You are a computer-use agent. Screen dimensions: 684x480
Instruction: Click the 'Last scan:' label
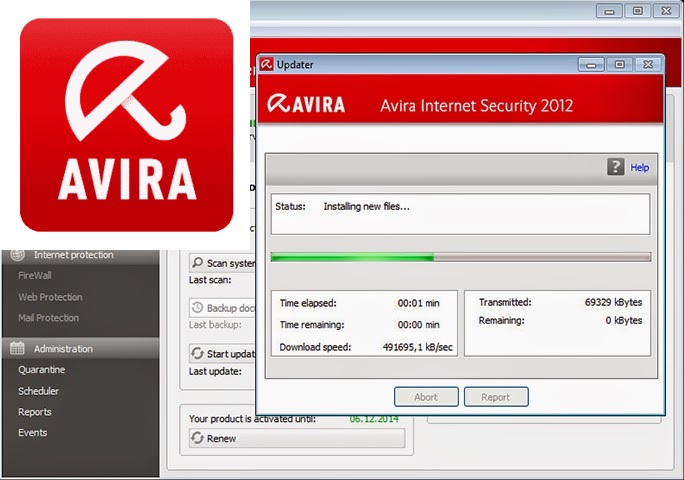click(x=210, y=280)
